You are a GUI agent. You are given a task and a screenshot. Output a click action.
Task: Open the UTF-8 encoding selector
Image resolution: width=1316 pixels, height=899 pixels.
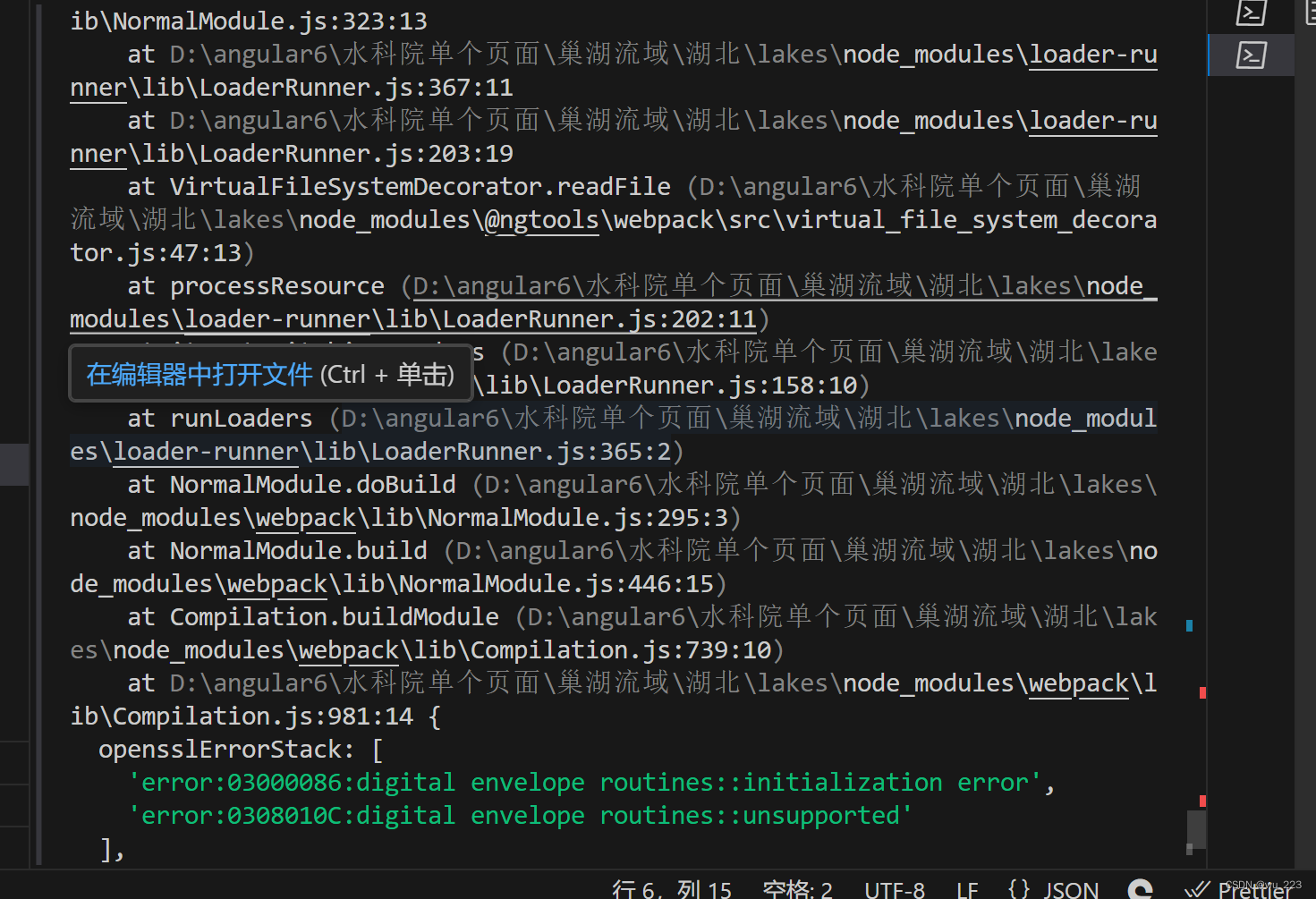[x=894, y=889]
